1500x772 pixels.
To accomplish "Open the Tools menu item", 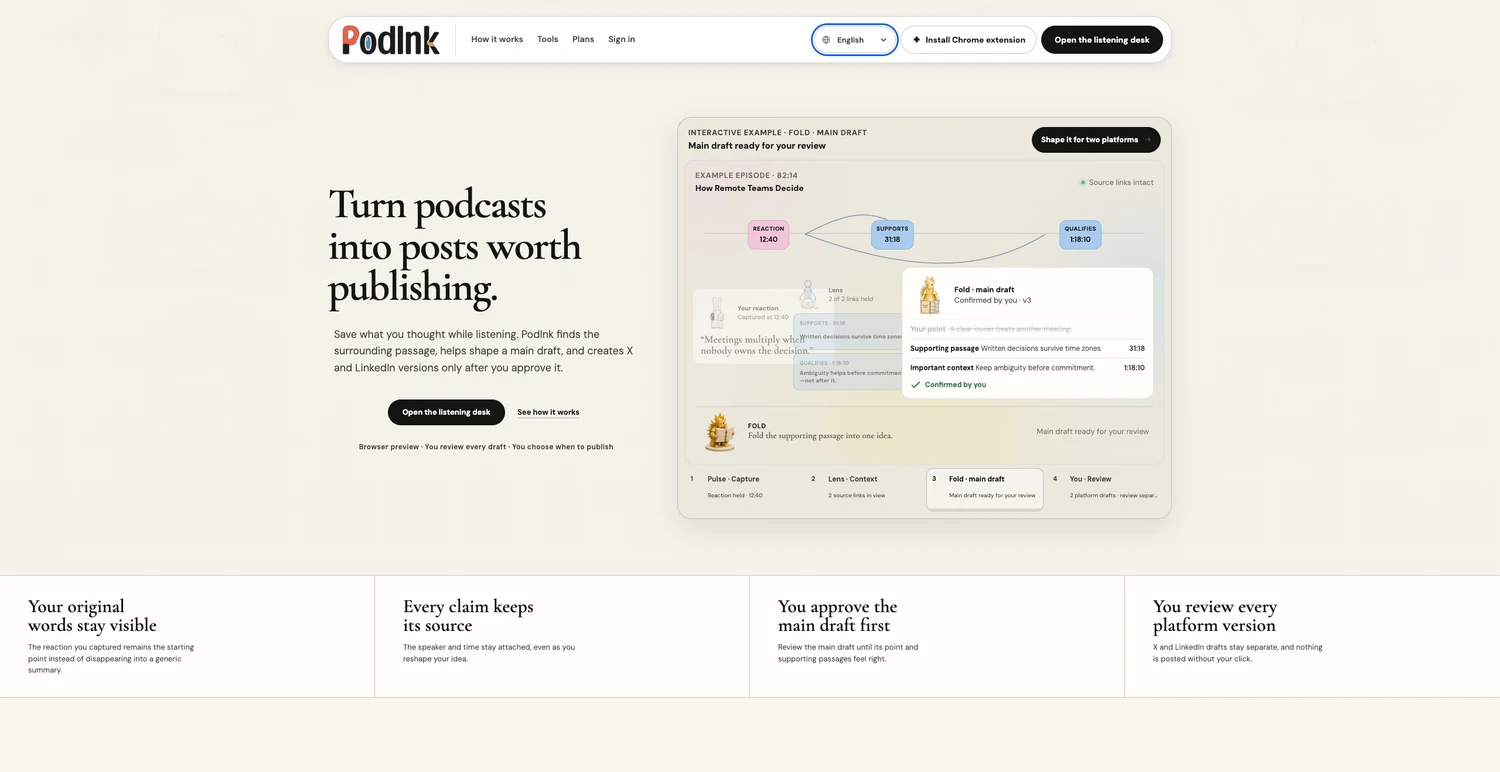I will click(x=548, y=39).
